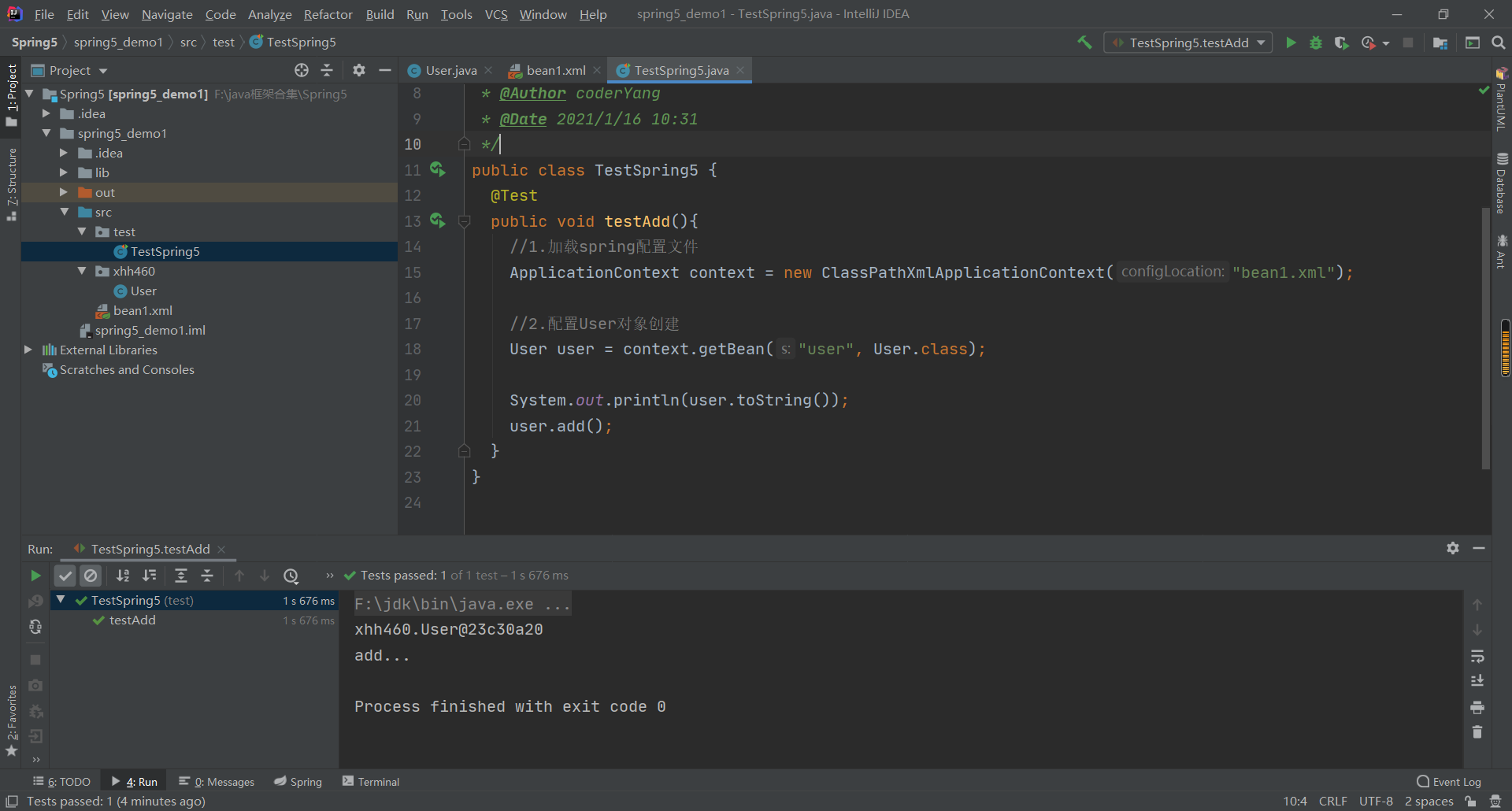Viewport: 1512px width, 811px height.
Task: Open the TestSpring5.testAdd run configuration dropdown
Action: [x=1188, y=43]
